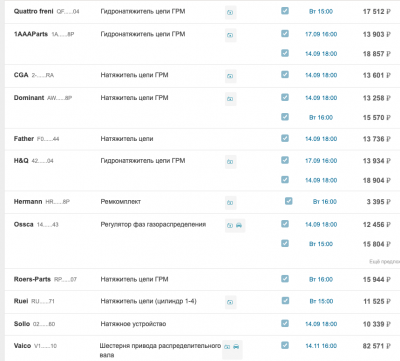Viewport: 400px width, 361px height.
Task: Toggle checkbox for 15 804 ₽ offer
Action: coord(285,244)
